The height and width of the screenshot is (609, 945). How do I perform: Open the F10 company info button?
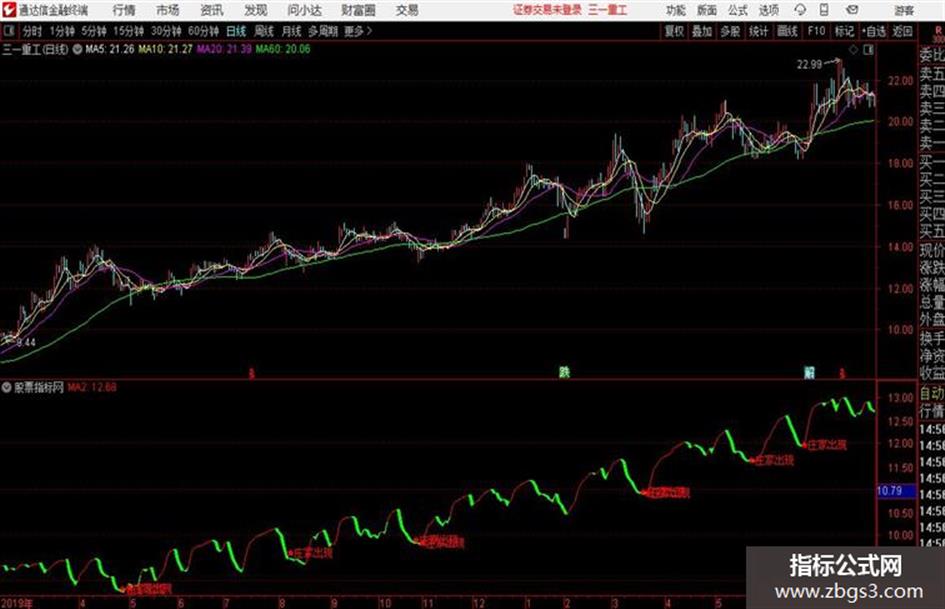[816, 31]
